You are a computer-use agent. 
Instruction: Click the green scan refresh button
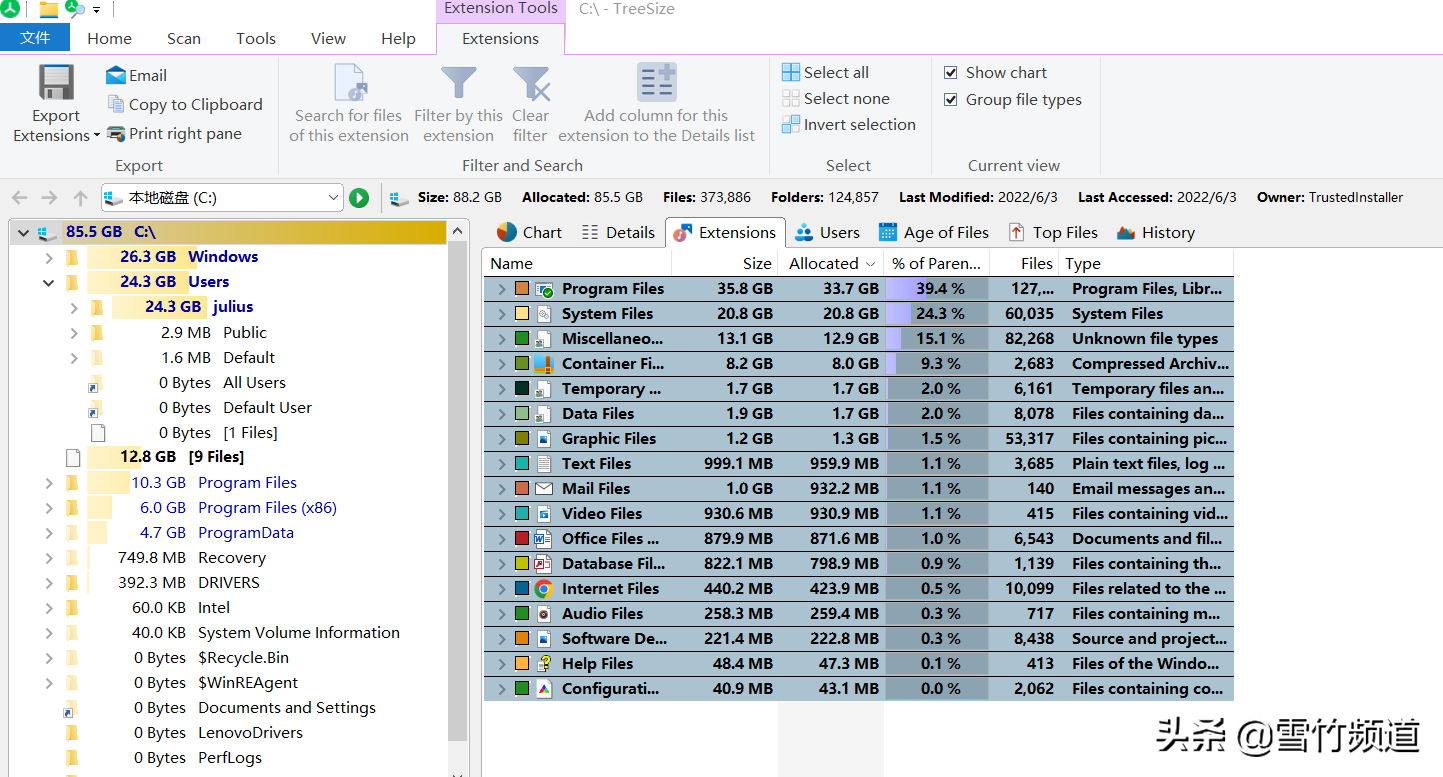(x=359, y=198)
